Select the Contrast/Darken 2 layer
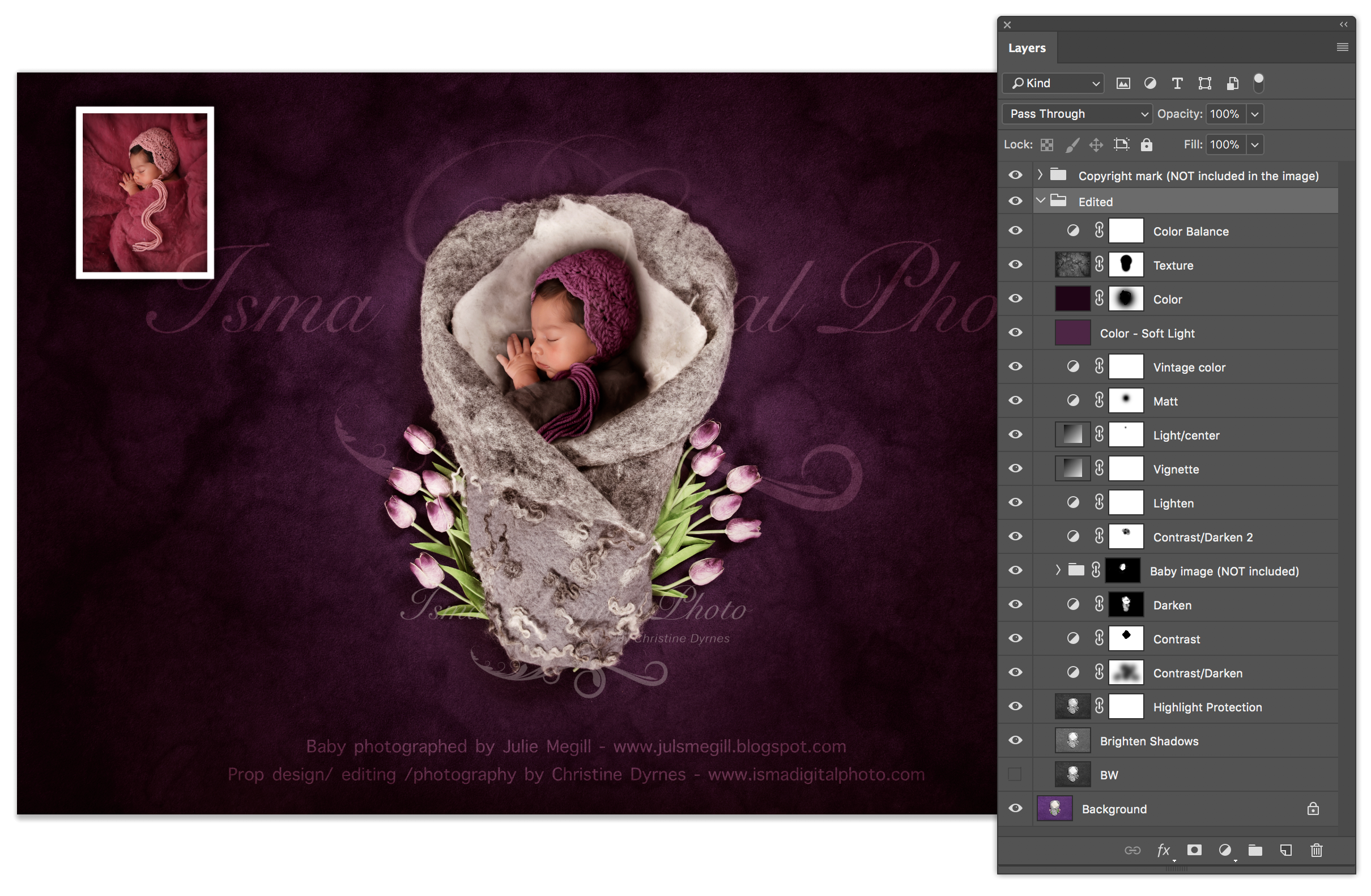The height and width of the screenshot is (896, 1371). tap(1186, 537)
